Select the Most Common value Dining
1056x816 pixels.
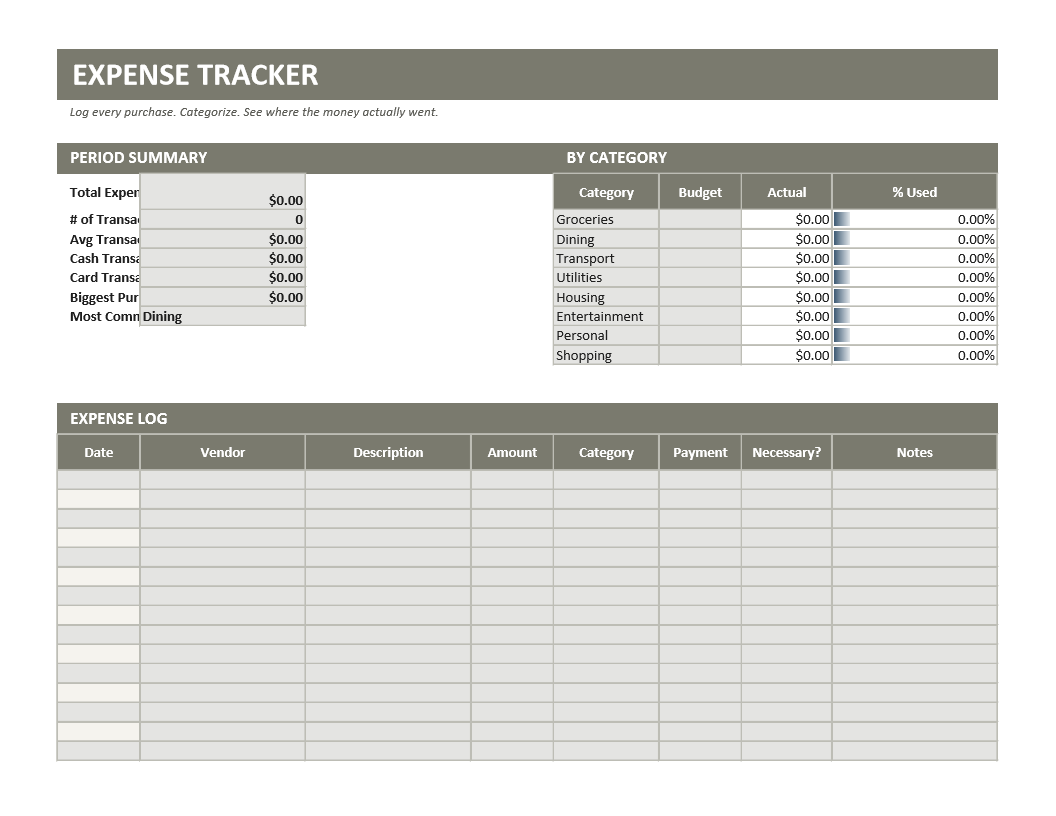click(x=223, y=316)
